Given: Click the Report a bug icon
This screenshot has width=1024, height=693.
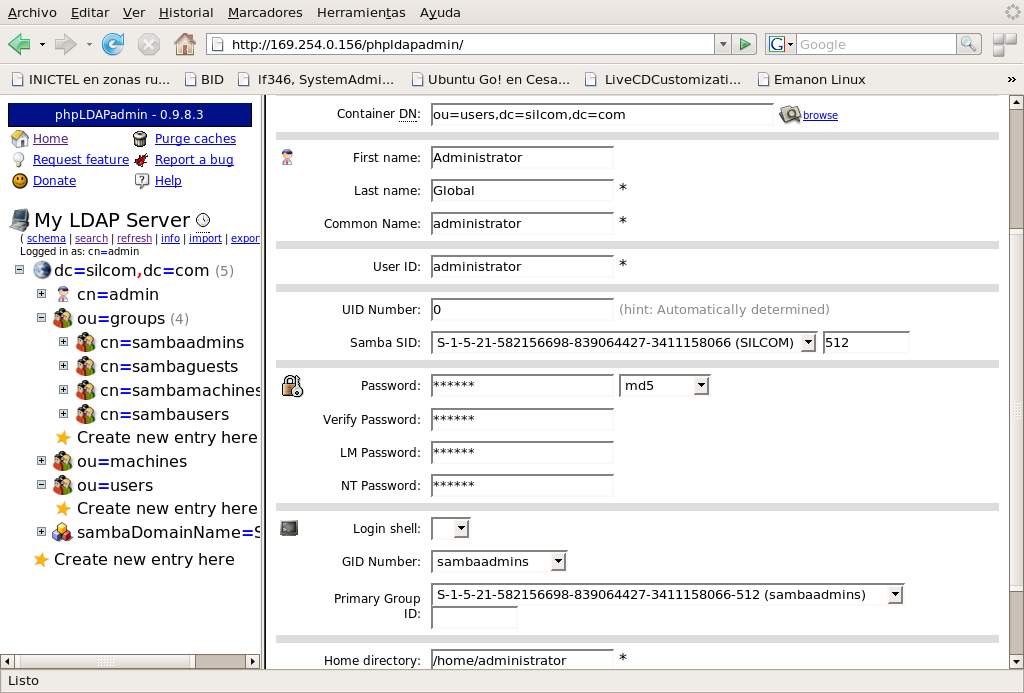Looking at the screenshot, I should point(141,160).
